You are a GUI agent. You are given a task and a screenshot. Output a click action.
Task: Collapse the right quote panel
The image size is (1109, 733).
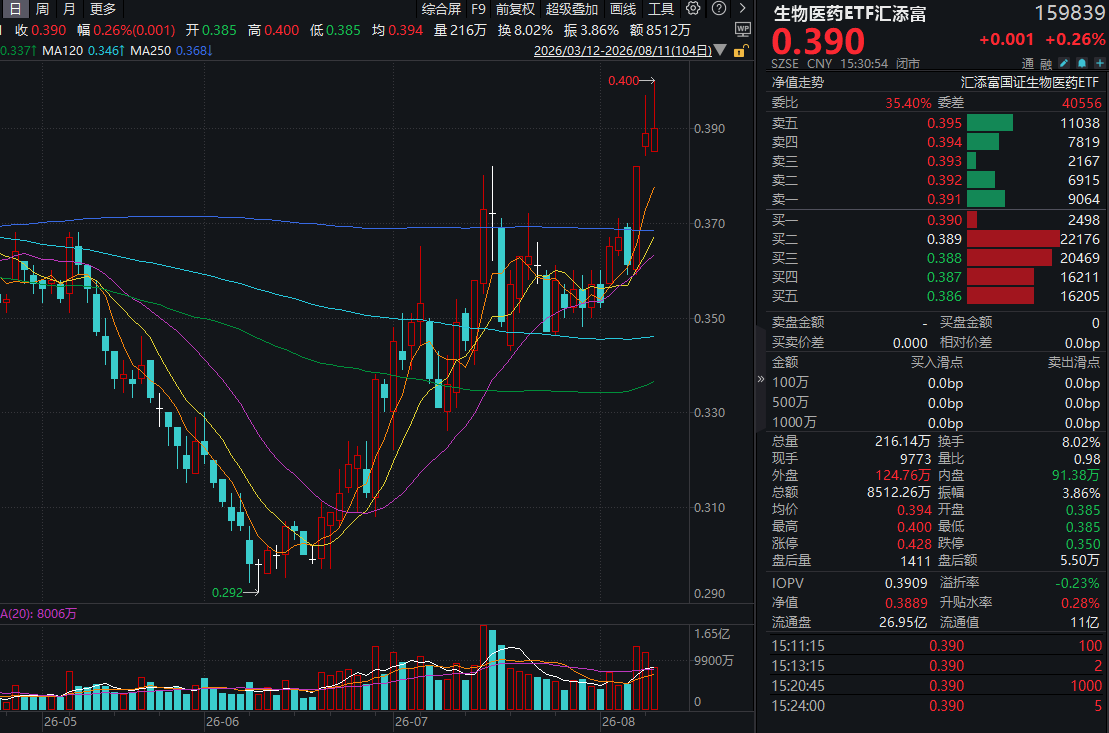760,379
